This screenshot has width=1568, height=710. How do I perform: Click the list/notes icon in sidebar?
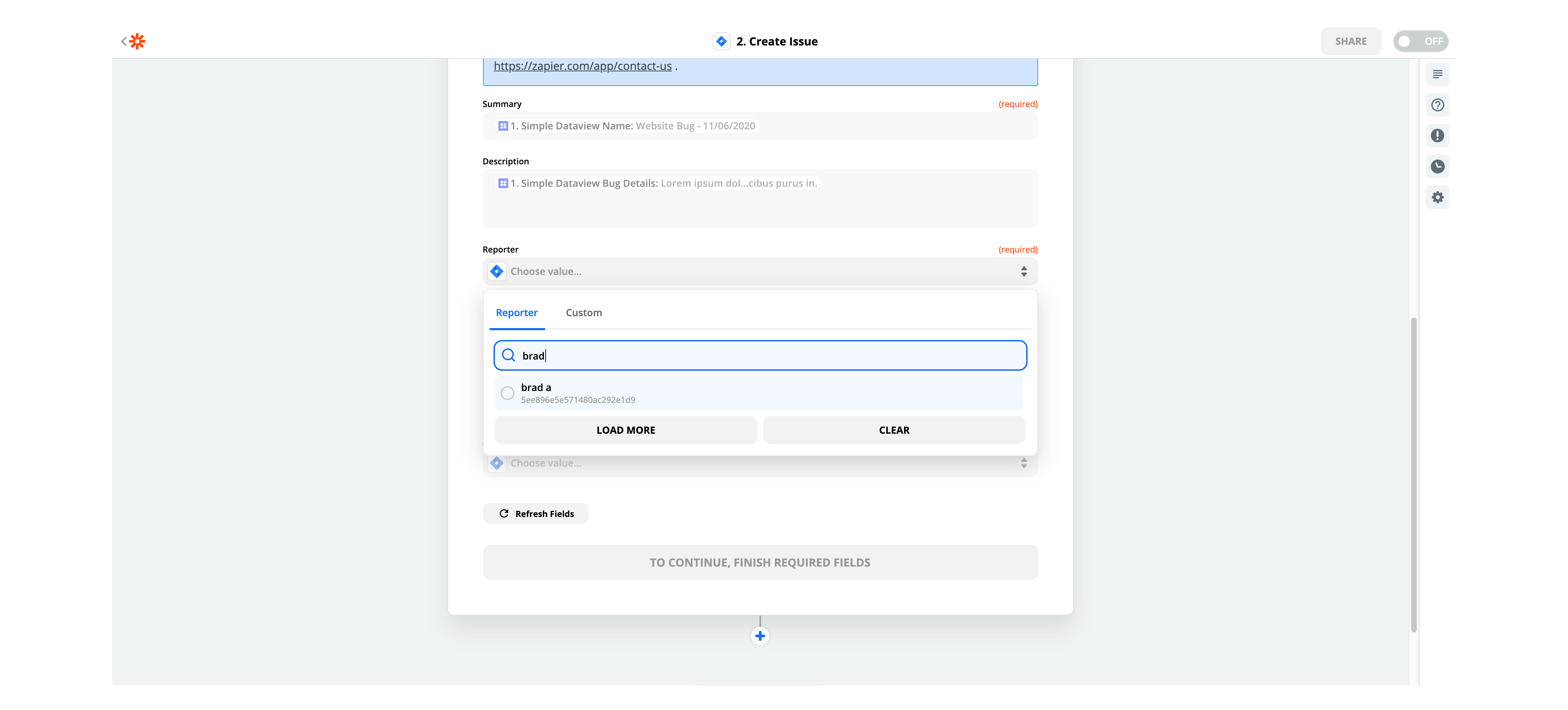(x=1438, y=74)
